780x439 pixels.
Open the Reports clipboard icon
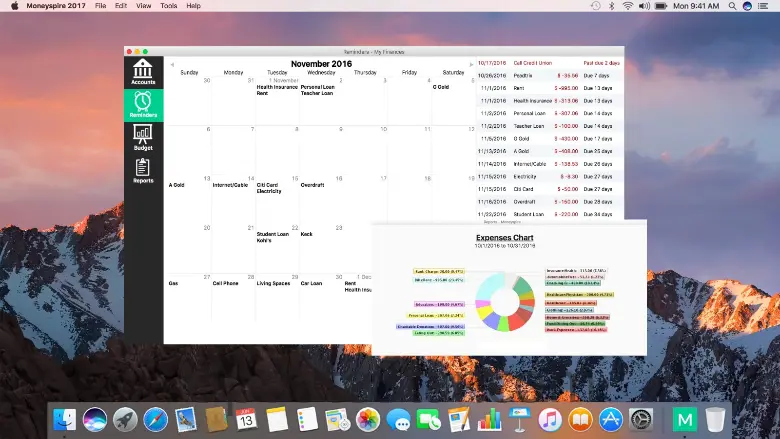coord(143,167)
